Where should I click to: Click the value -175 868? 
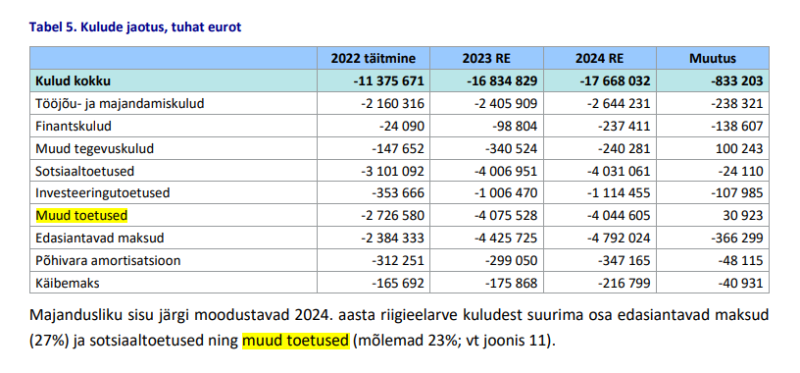point(511,283)
